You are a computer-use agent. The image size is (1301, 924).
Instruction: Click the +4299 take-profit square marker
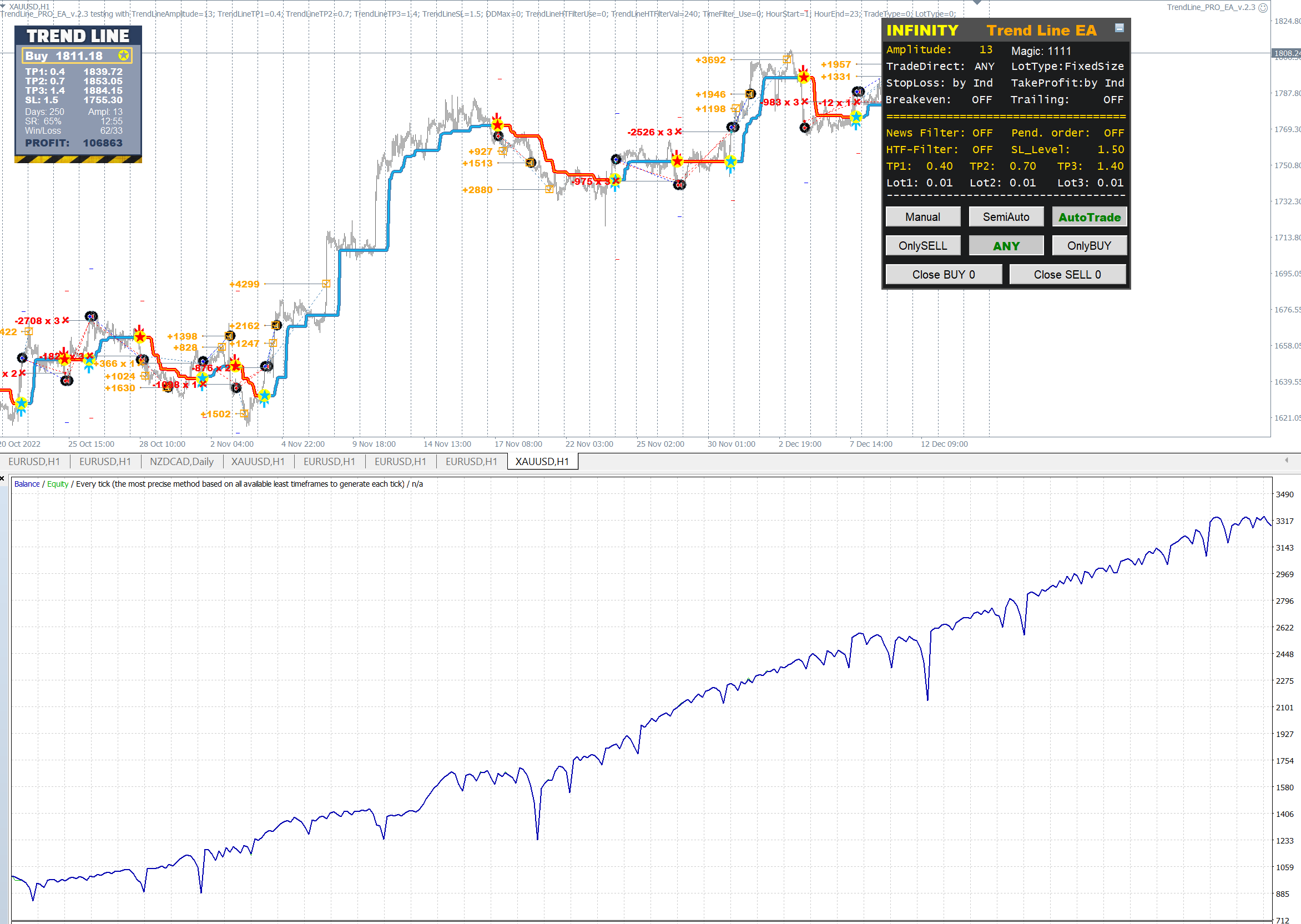point(326,284)
